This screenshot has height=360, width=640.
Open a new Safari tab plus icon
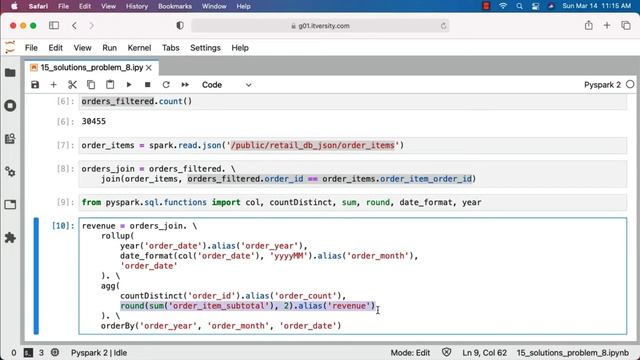(607, 25)
